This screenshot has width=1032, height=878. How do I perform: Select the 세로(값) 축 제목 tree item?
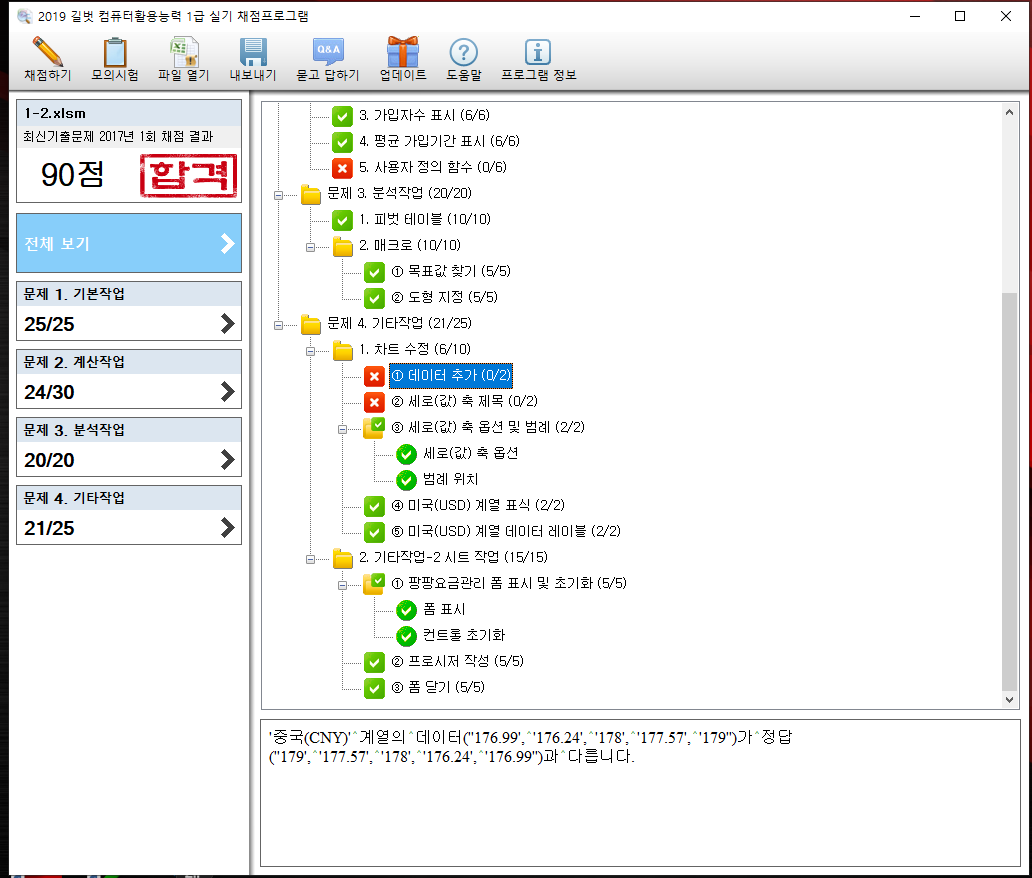(x=464, y=402)
